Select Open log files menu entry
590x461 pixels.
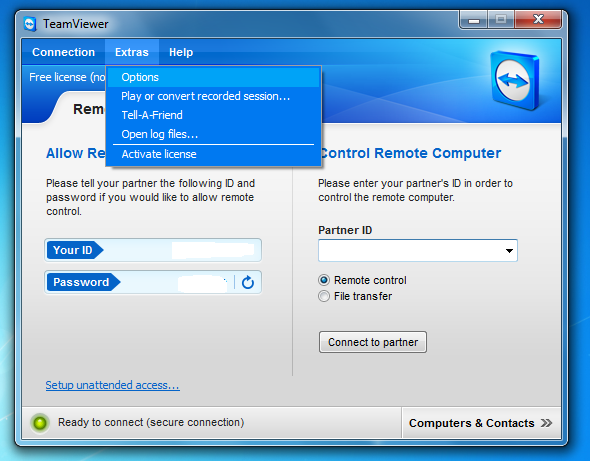[213, 134]
